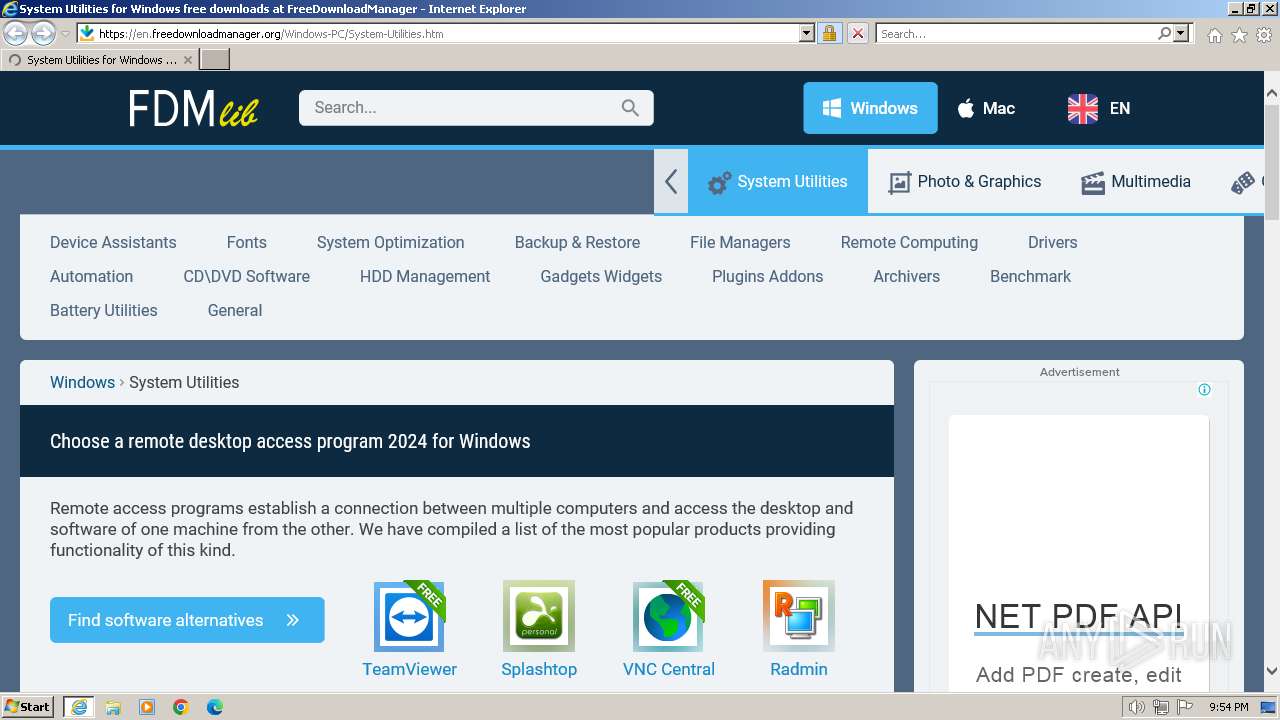Open IE Favorites star icon

(1239, 35)
